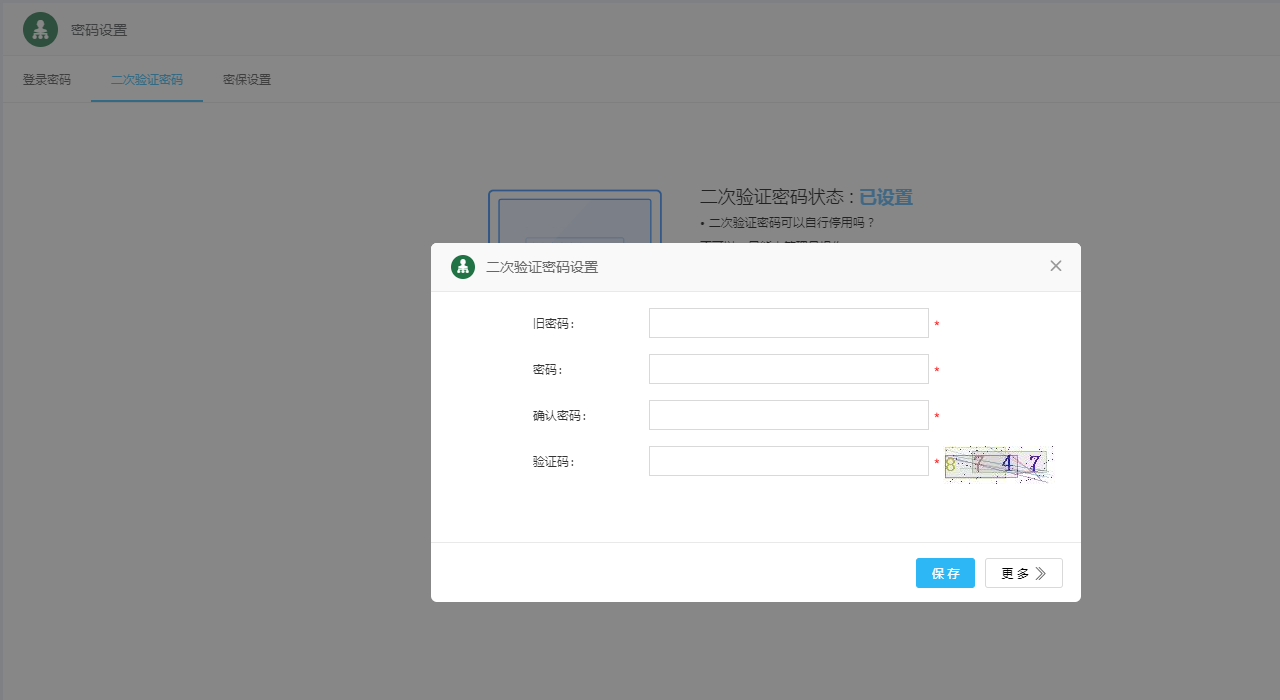Click the monitor illustration behind the dialog
The width and height of the screenshot is (1280, 700).
574,215
